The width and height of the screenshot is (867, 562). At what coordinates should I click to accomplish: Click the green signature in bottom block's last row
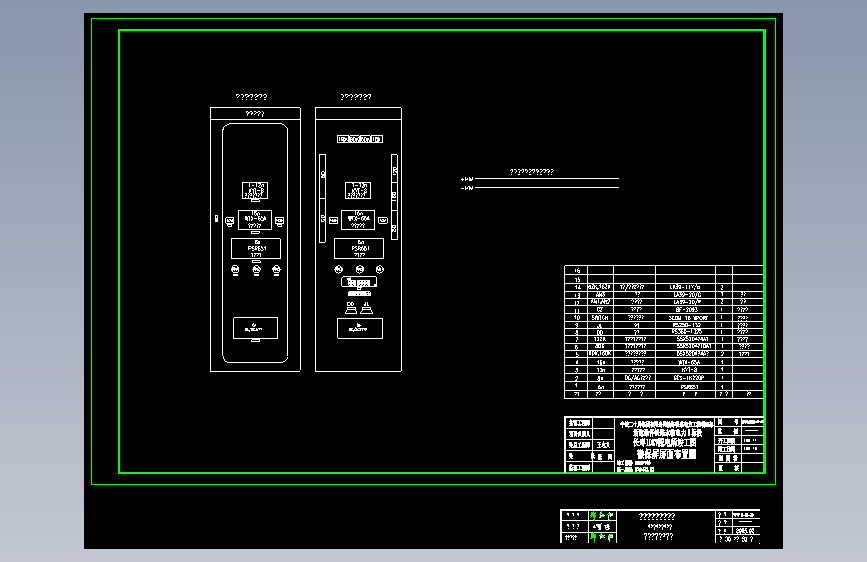point(601,537)
